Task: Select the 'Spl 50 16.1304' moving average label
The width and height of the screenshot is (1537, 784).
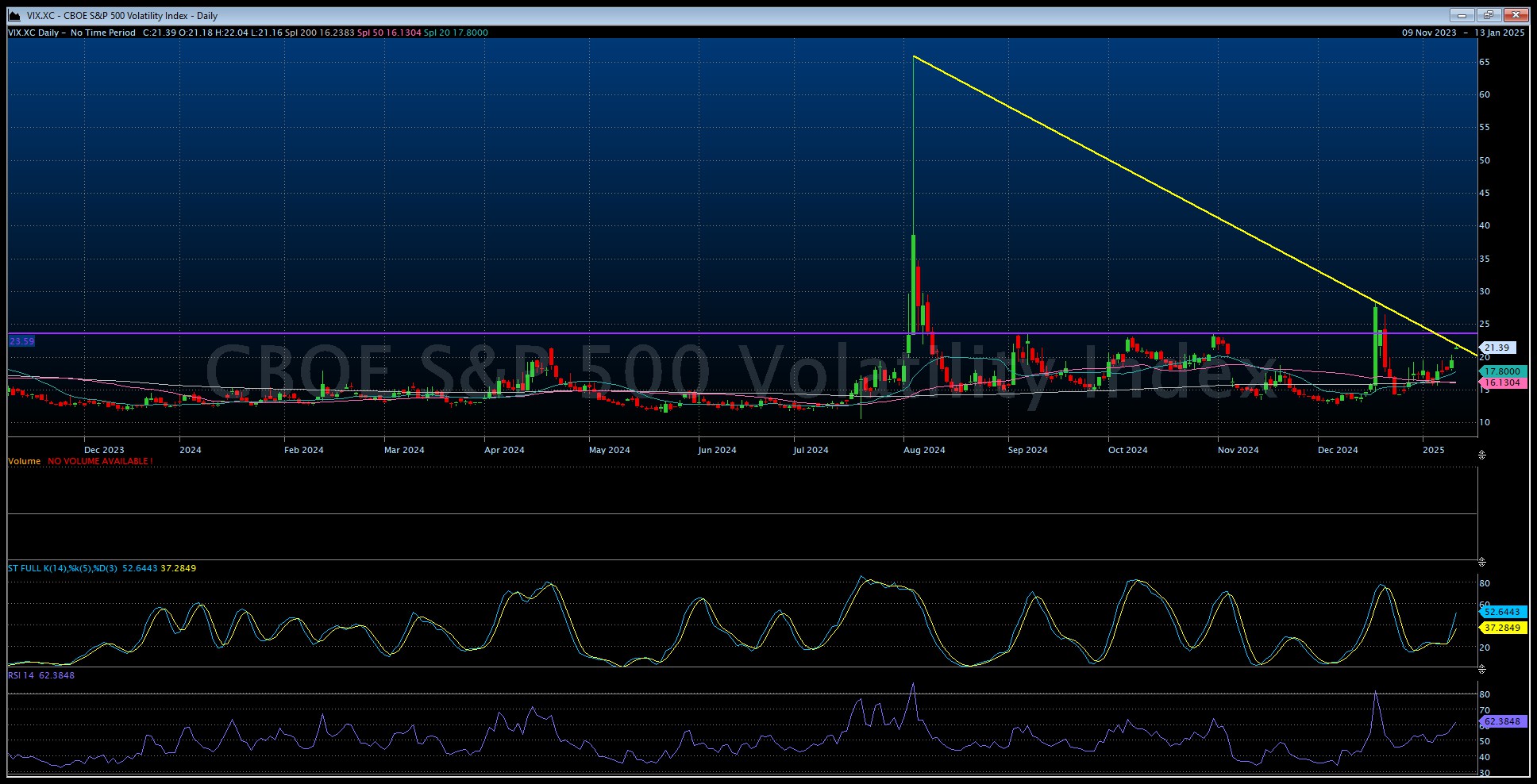Action: click(x=389, y=33)
